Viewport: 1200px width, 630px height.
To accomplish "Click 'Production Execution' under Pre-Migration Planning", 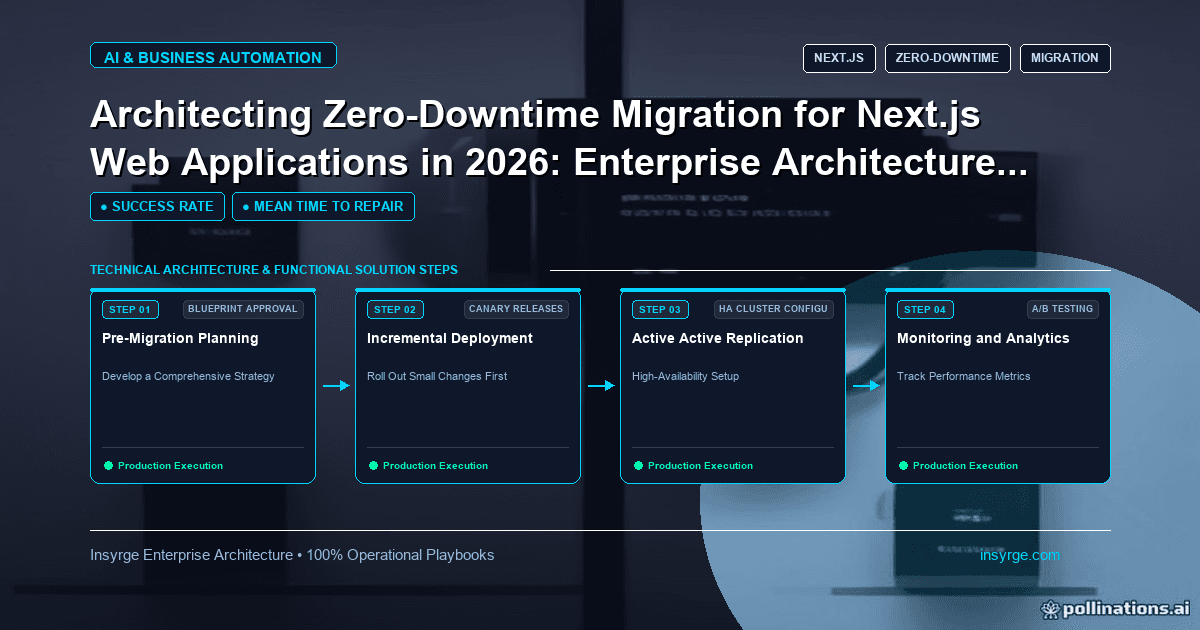I will pyautogui.click(x=170, y=466).
